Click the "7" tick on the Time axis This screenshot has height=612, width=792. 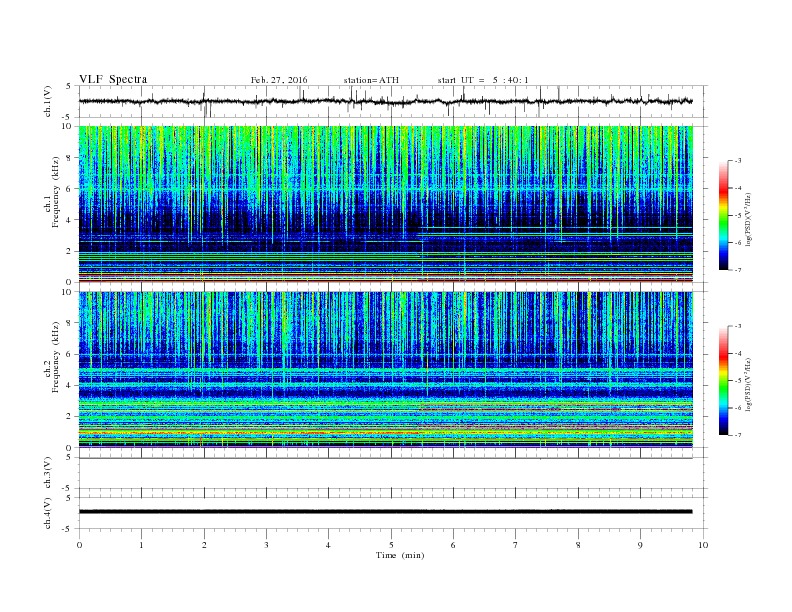tap(516, 545)
